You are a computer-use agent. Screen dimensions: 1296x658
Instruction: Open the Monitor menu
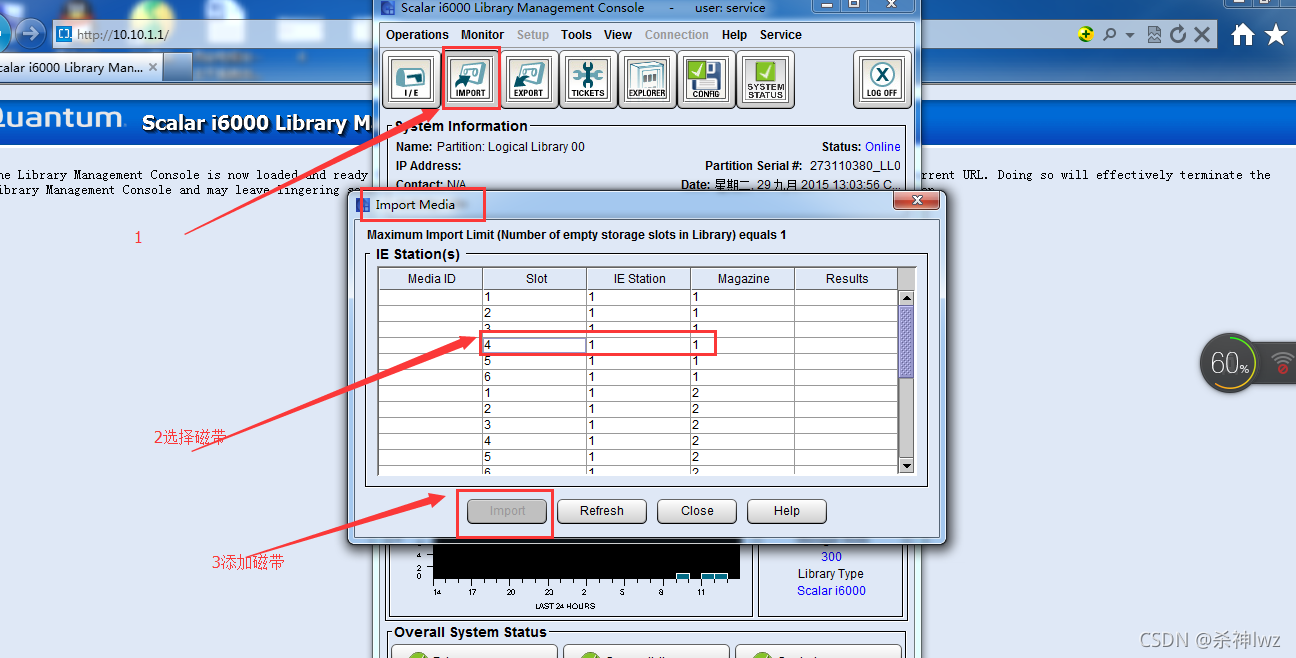(x=483, y=35)
